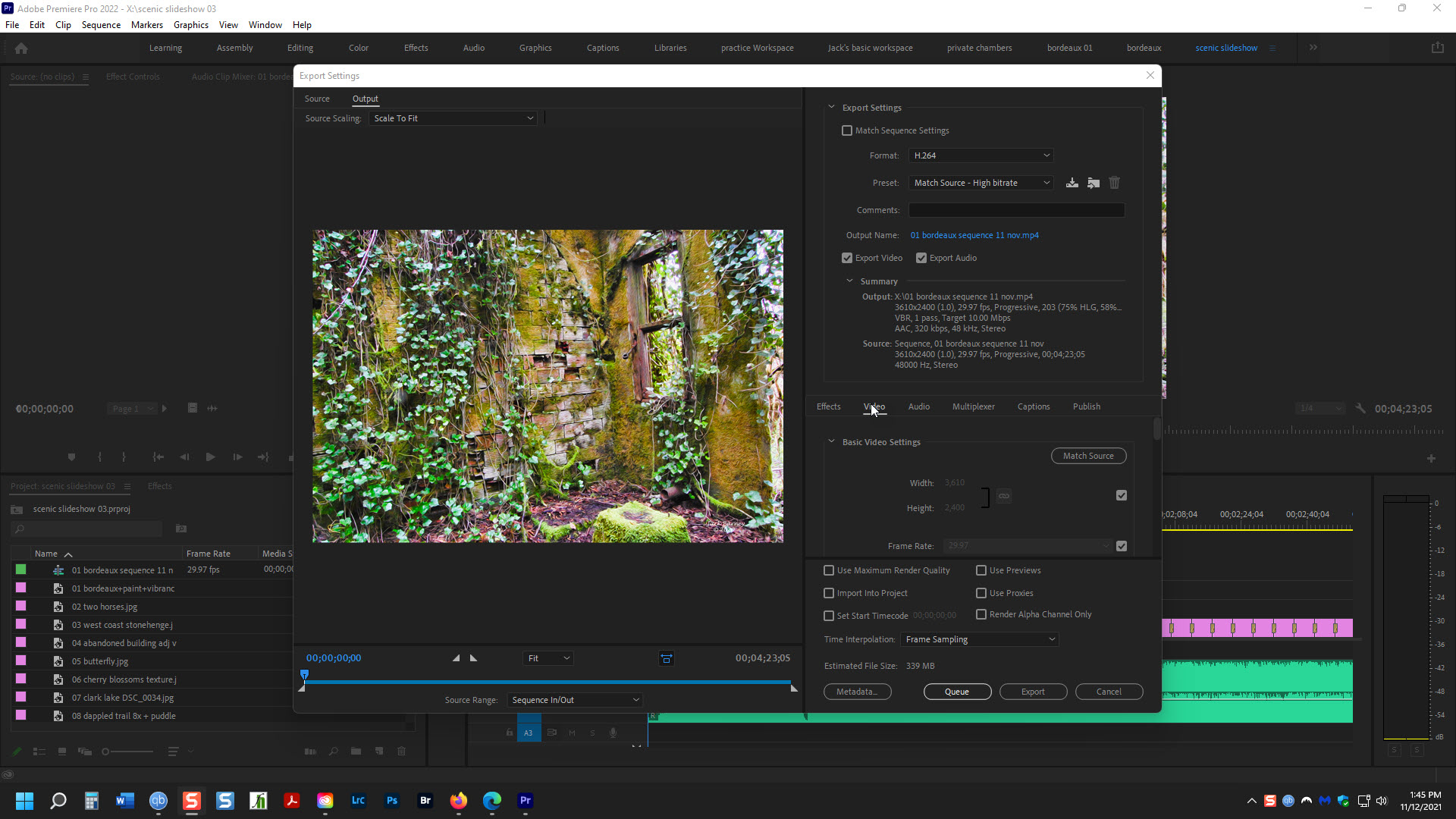This screenshot has height=819, width=1456.
Task: Toggle the link between width and height
Action: 1003,496
